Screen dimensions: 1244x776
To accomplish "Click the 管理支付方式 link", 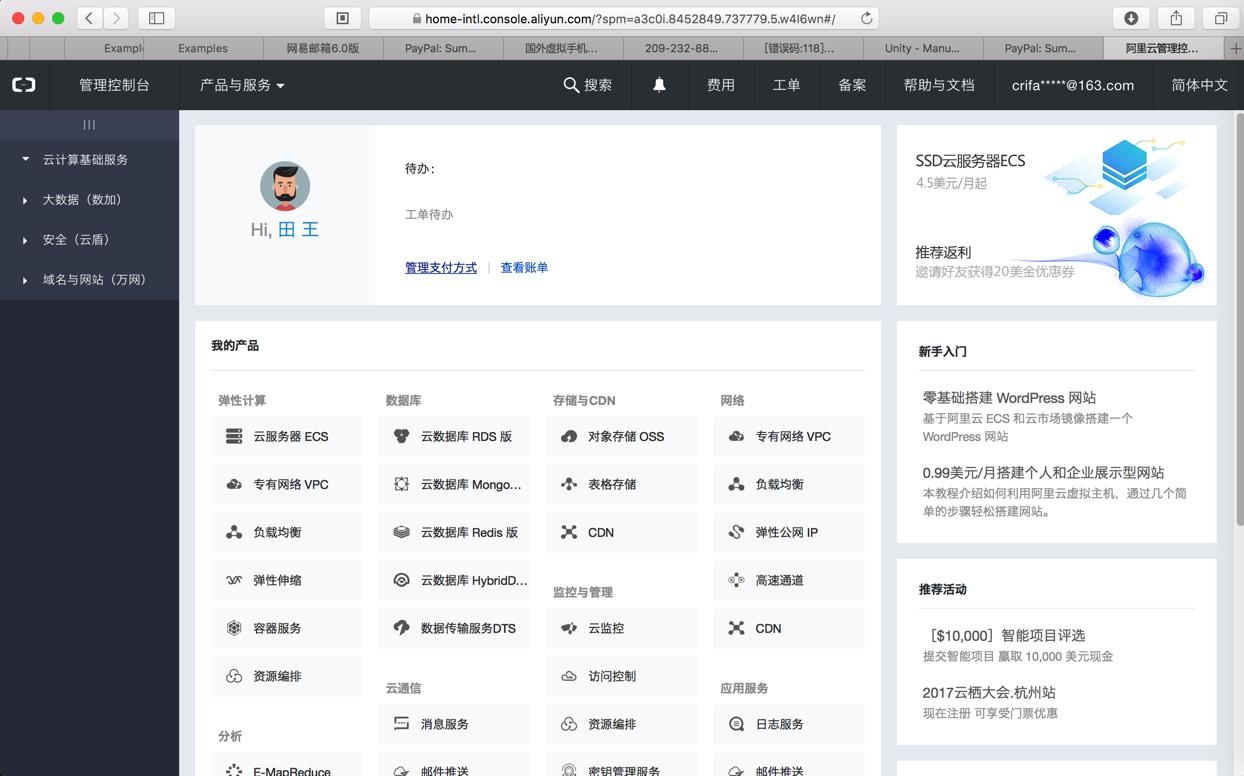I will coord(440,268).
